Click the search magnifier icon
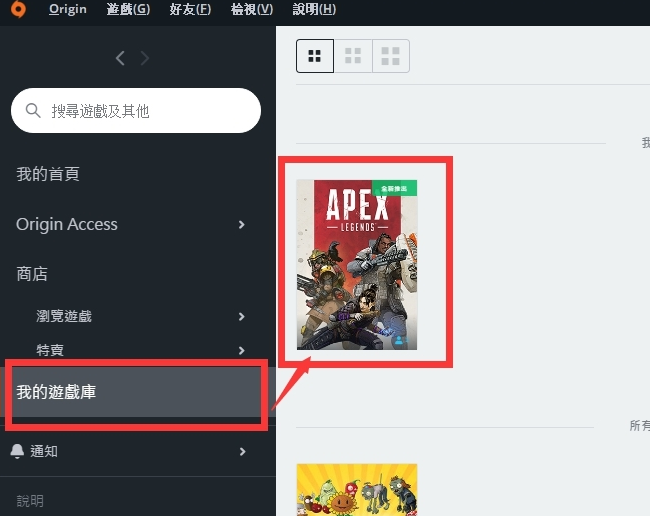Viewport: 650px width, 516px height. [x=33, y=111]
